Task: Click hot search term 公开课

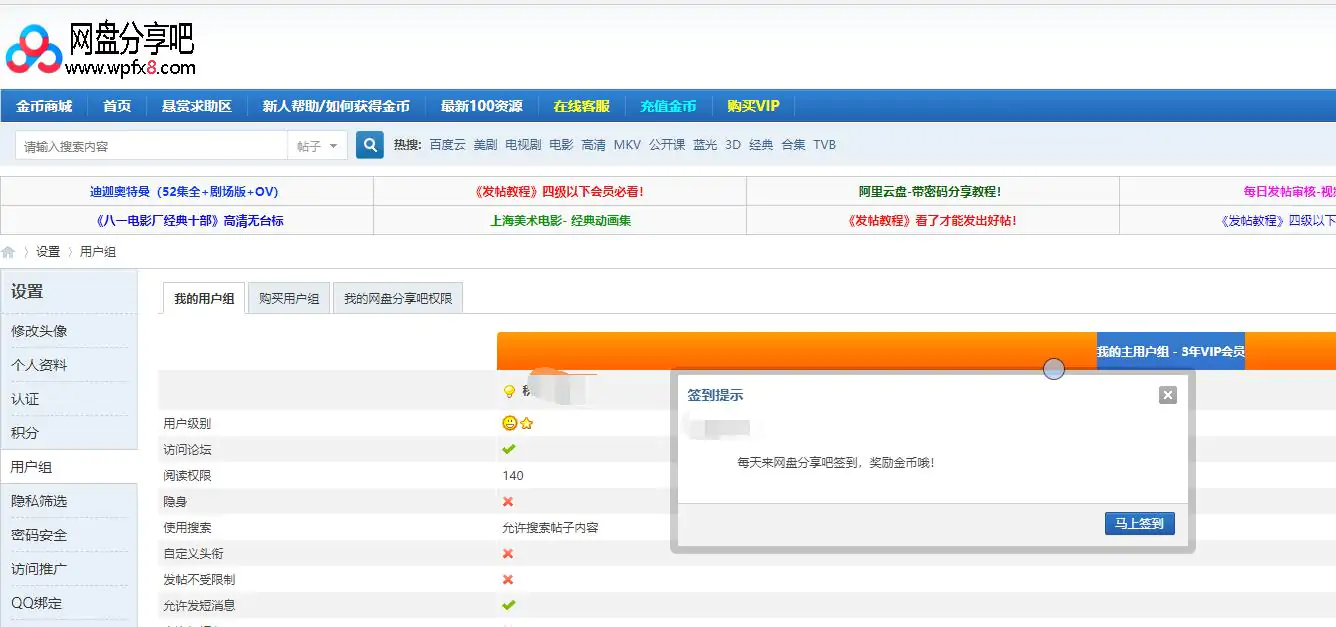Action: point(667,145)
